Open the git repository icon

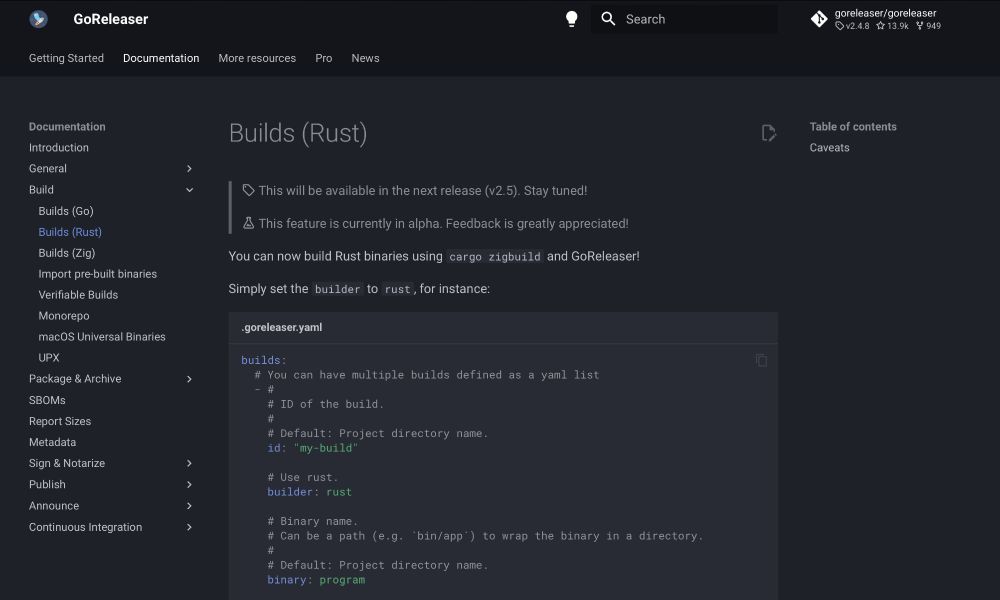coord(819,19)
